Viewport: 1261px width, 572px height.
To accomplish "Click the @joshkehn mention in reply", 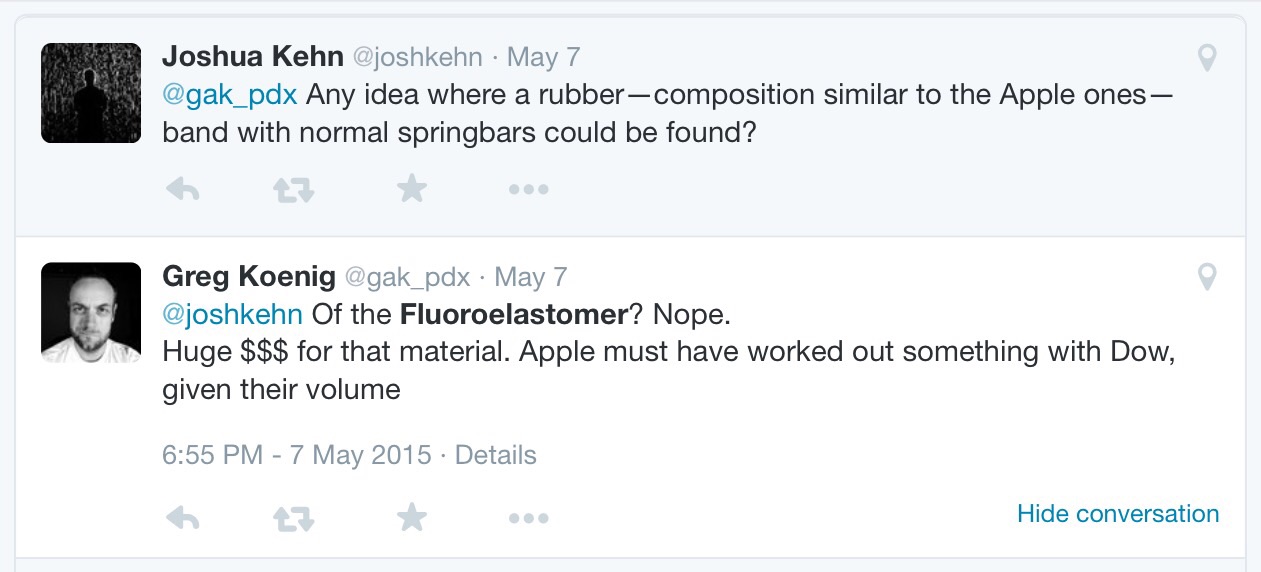I will tap(232, 315).
